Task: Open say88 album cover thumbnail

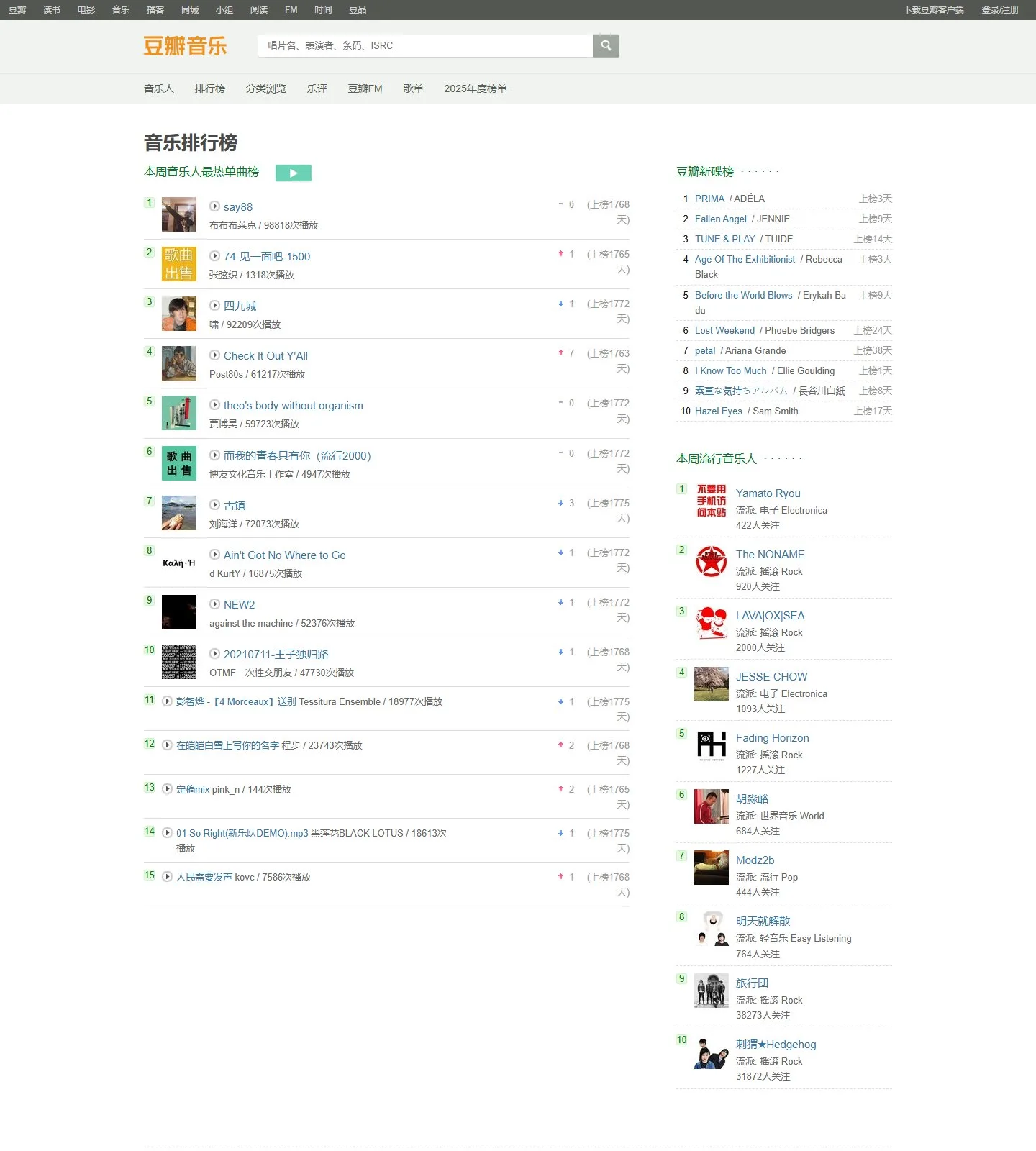Action: tap(179, 214)
